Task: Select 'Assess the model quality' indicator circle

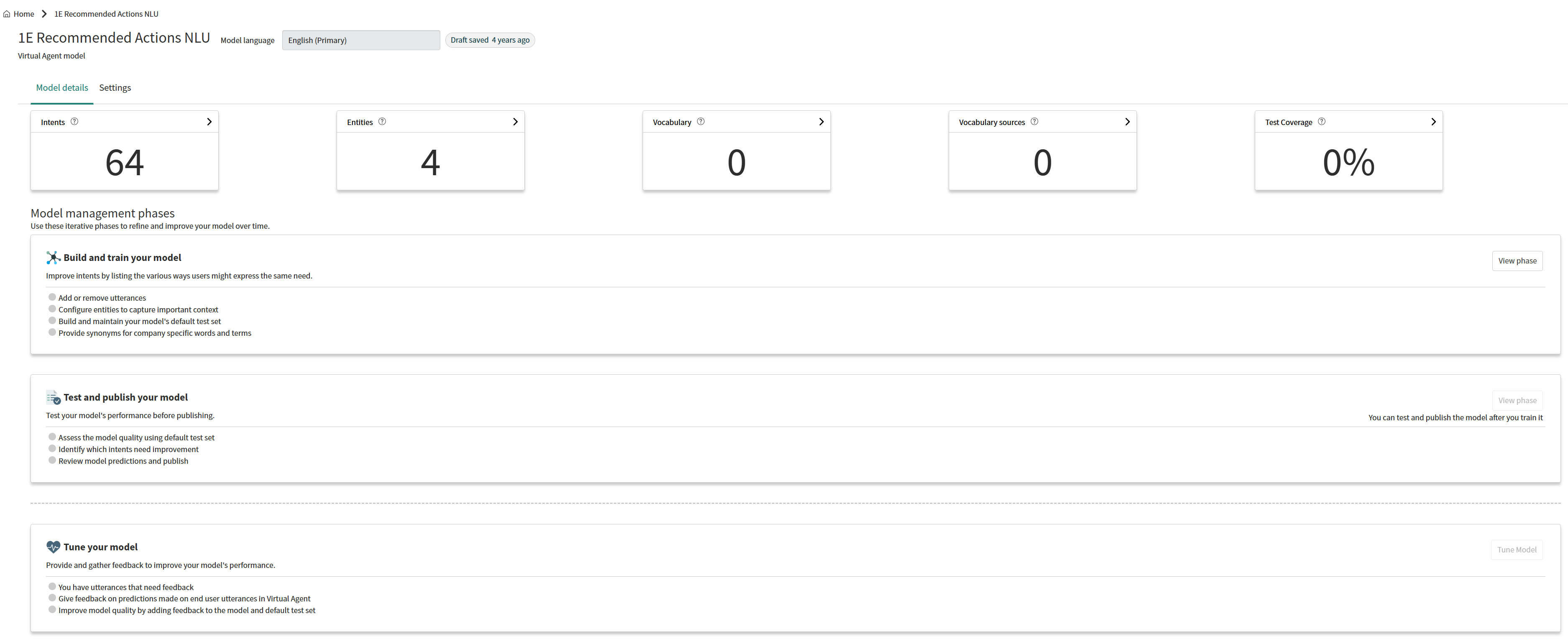Action: pyautogui.click(x=52, y=437)
